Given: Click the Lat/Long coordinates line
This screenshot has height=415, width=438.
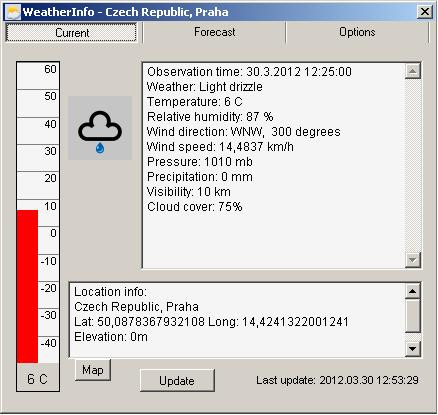Looking at the screenshot, I should [x=211, y=322].
